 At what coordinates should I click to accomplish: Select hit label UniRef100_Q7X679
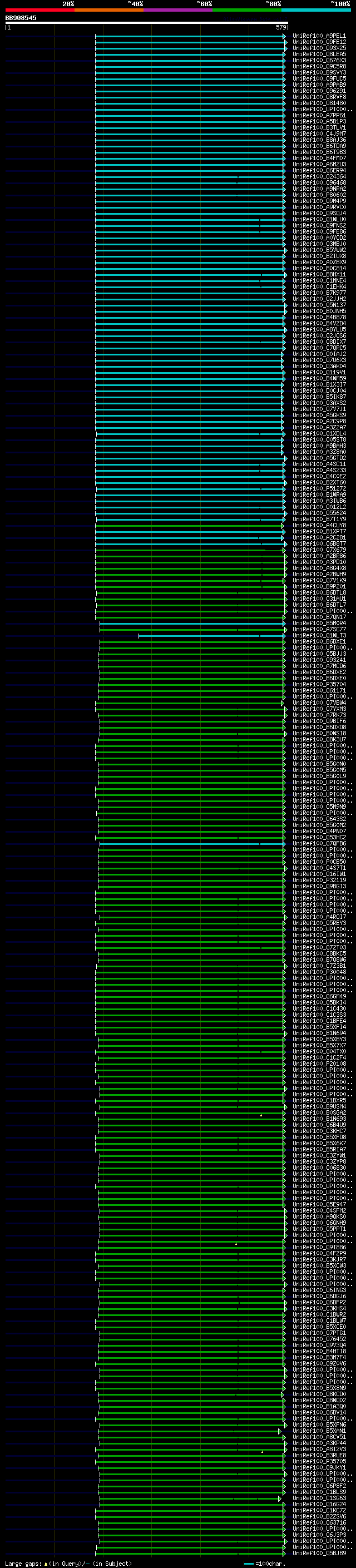tap(319, 550)
